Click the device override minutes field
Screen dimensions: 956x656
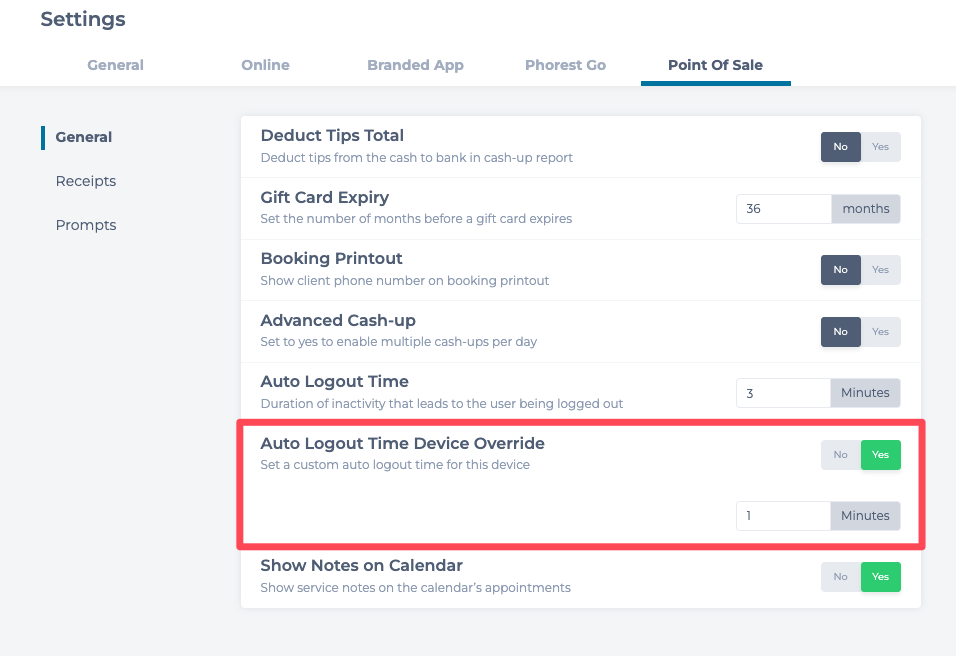[x=784, y=516]
